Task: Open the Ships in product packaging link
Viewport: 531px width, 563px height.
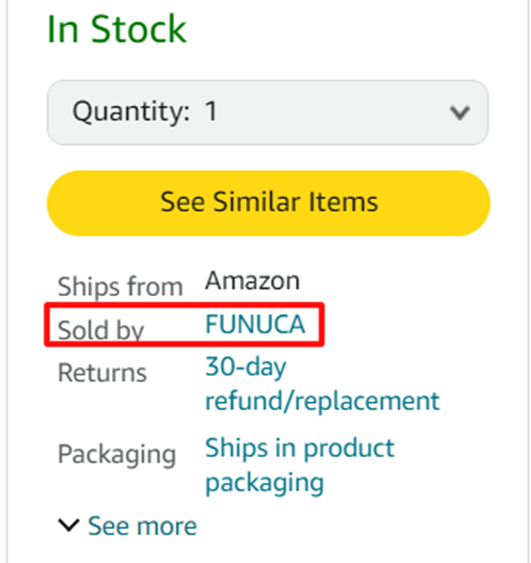Action: pos(300,465)
